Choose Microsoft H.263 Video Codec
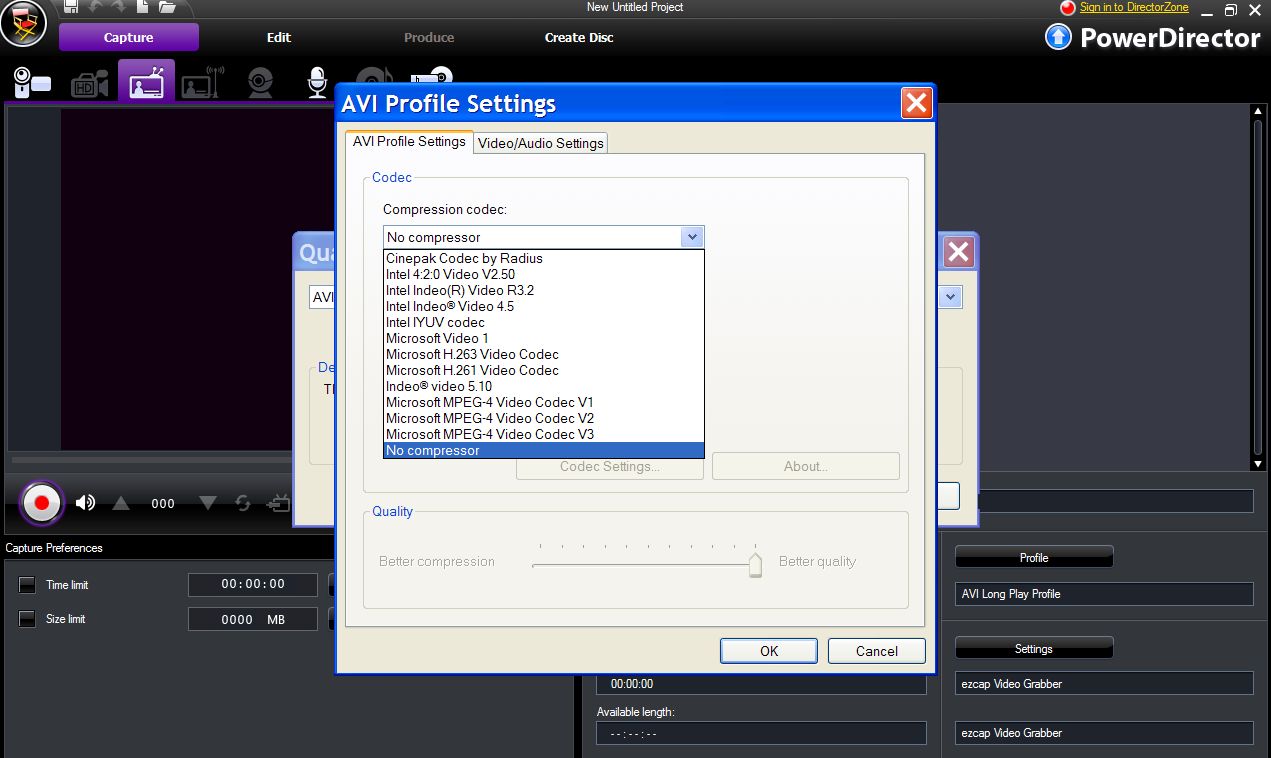 coord(544,354)
